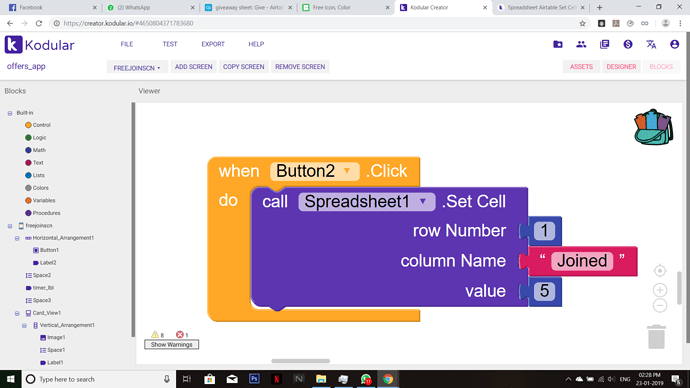Open the project folder icon in header
The image size is (690, 388).
(558, 44)
